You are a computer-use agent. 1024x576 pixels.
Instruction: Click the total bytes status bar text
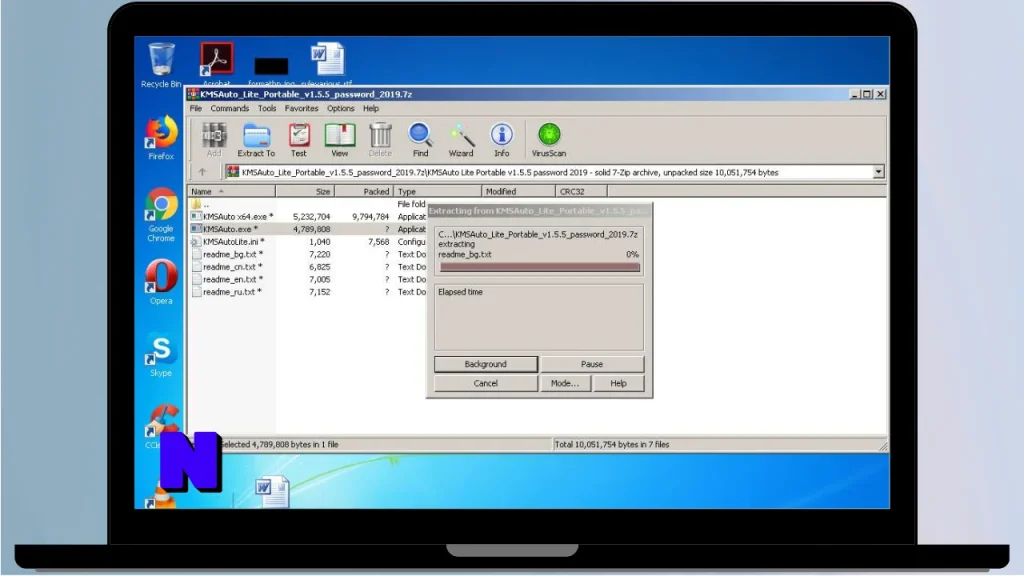(x=612, y=444)
